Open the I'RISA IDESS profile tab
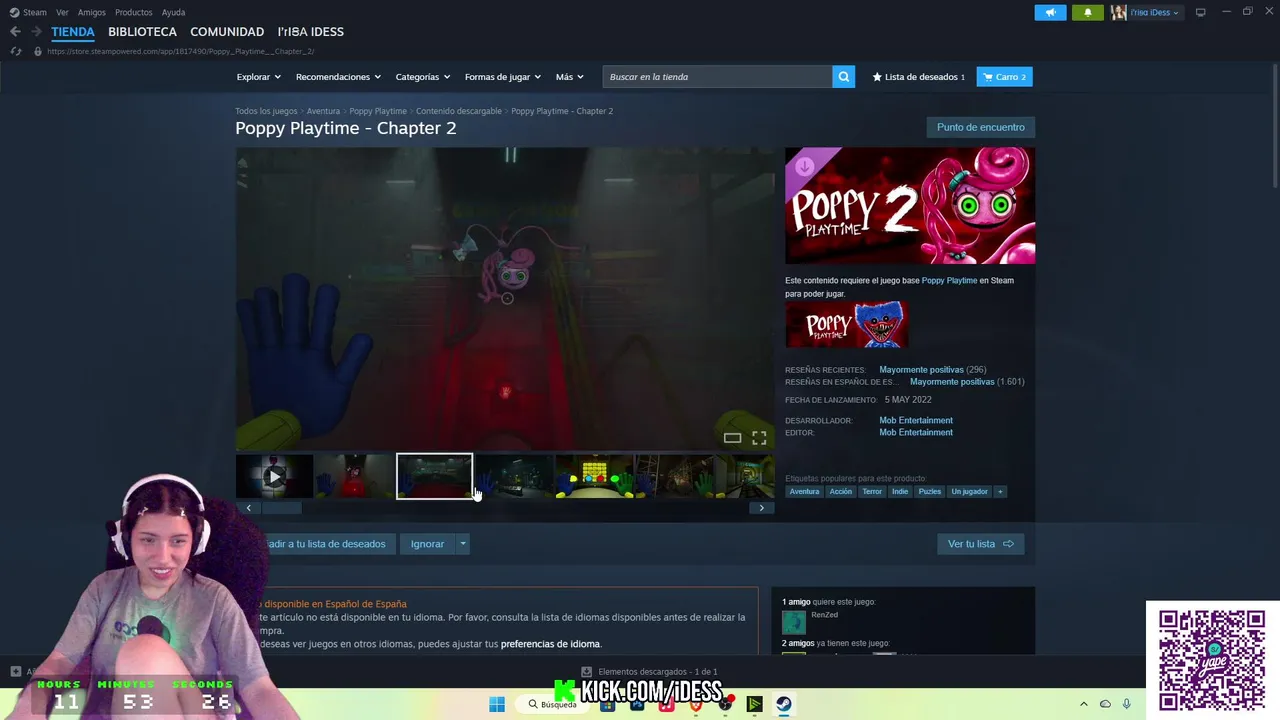The width and height of the screenshot is (1280, 720). [310, 32]
